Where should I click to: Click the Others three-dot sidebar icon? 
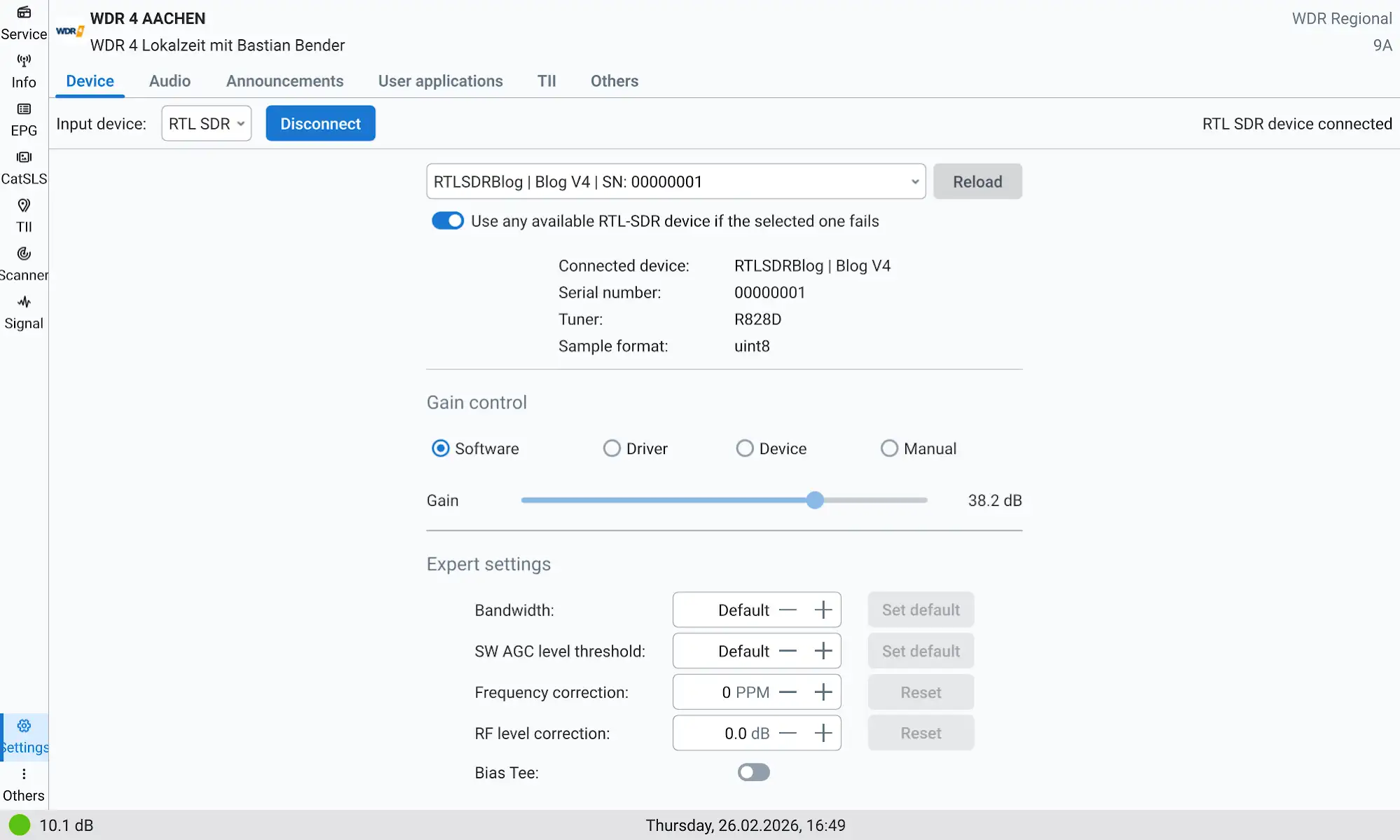[x=24, y=774]
